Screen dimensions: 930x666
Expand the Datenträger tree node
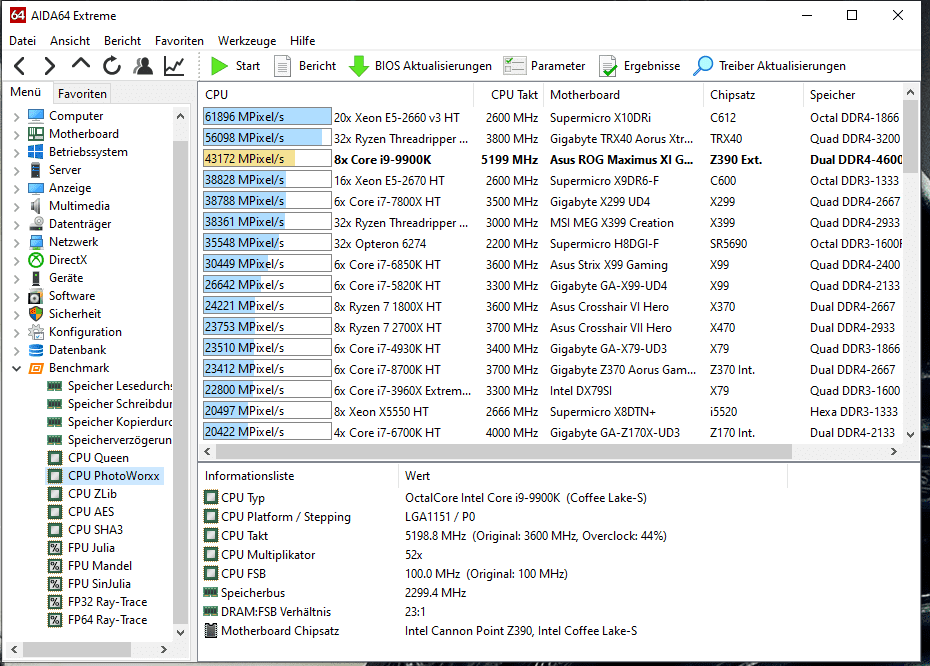coord(17,225)
